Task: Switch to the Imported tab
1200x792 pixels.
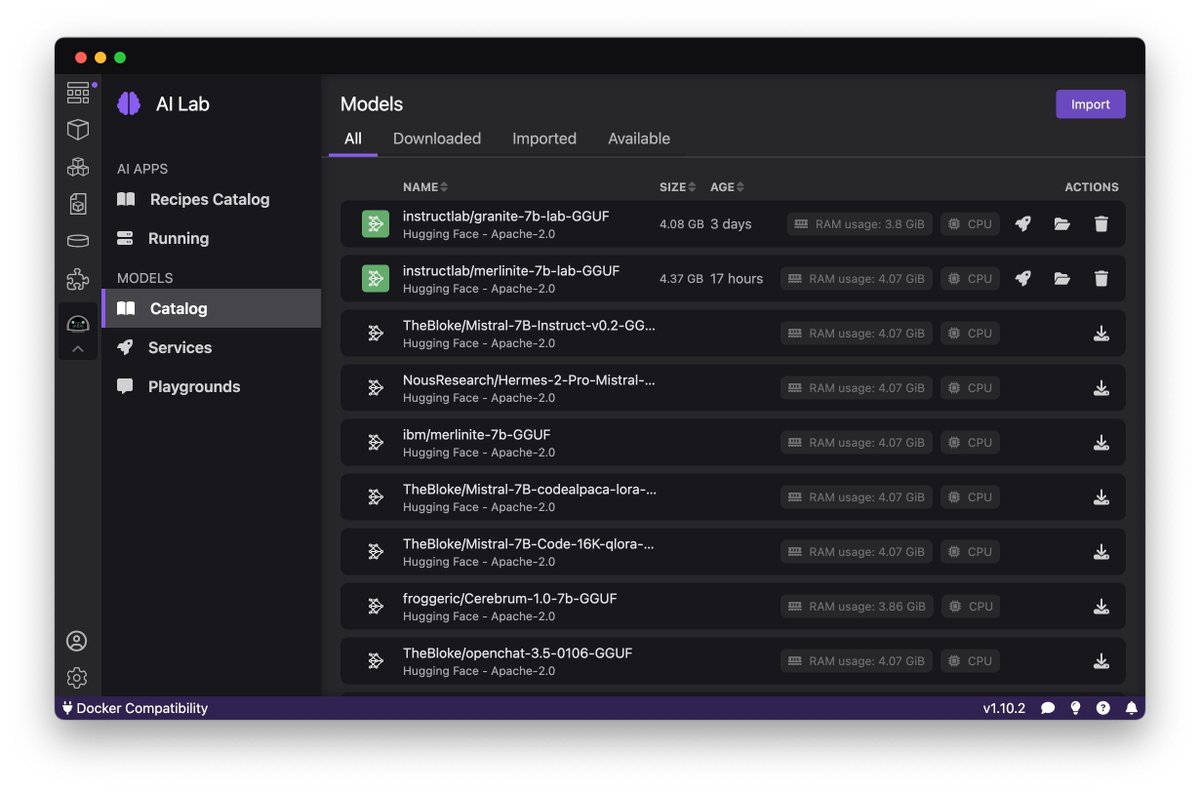Action: (x=544, y=139)
